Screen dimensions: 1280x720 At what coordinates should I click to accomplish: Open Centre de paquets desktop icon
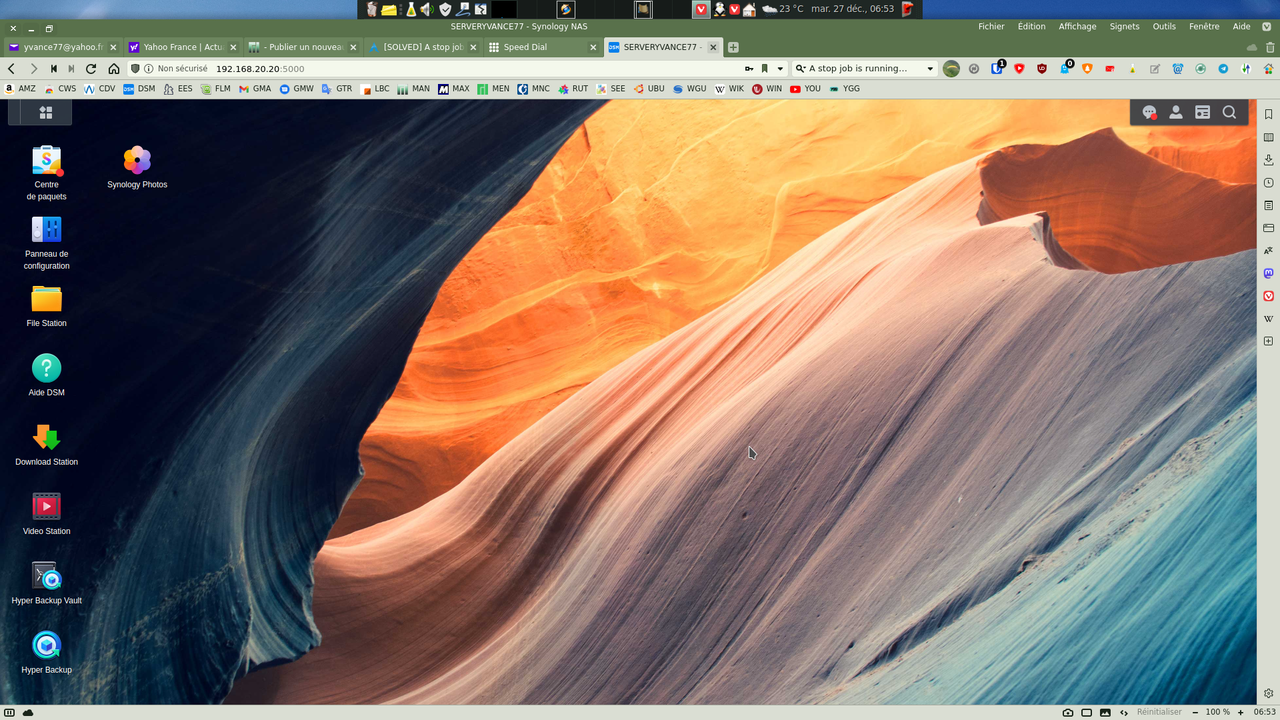click(x=47, y=173)
